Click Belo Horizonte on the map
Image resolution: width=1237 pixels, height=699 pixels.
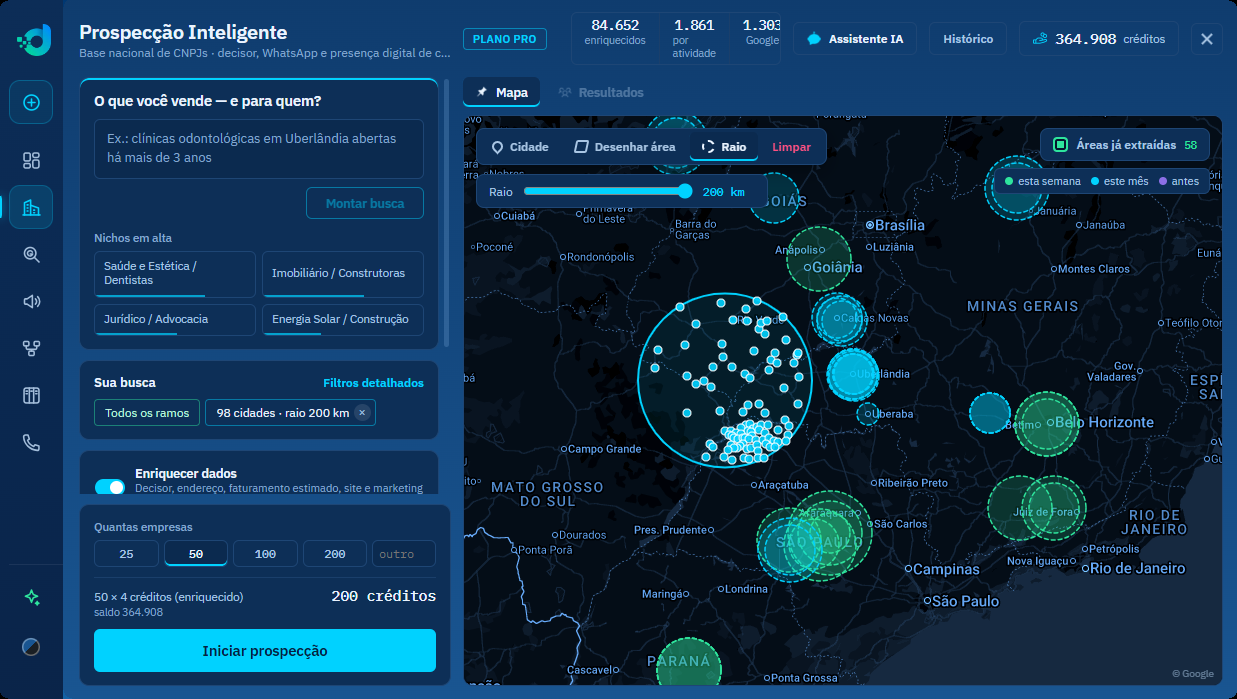tap(1103, 422)
